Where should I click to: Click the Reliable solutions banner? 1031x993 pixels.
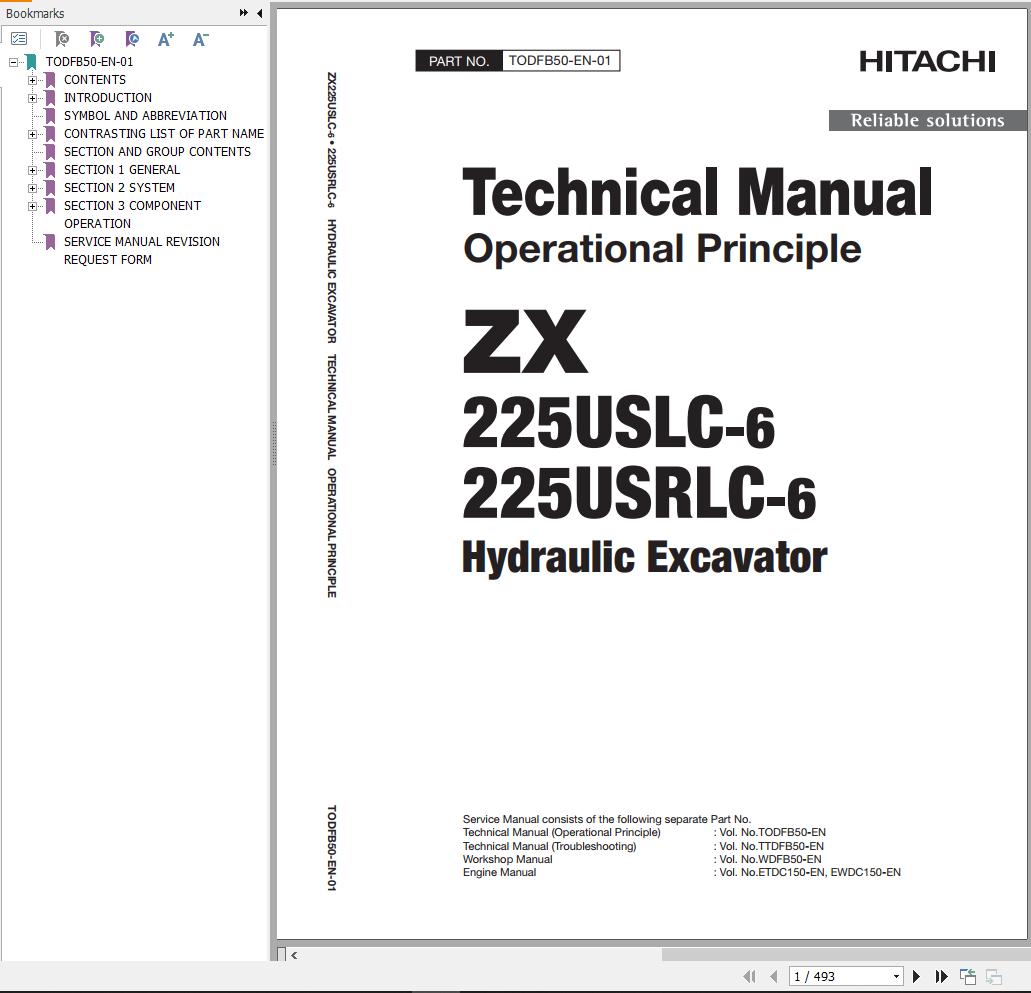click(x=927, y=120)
